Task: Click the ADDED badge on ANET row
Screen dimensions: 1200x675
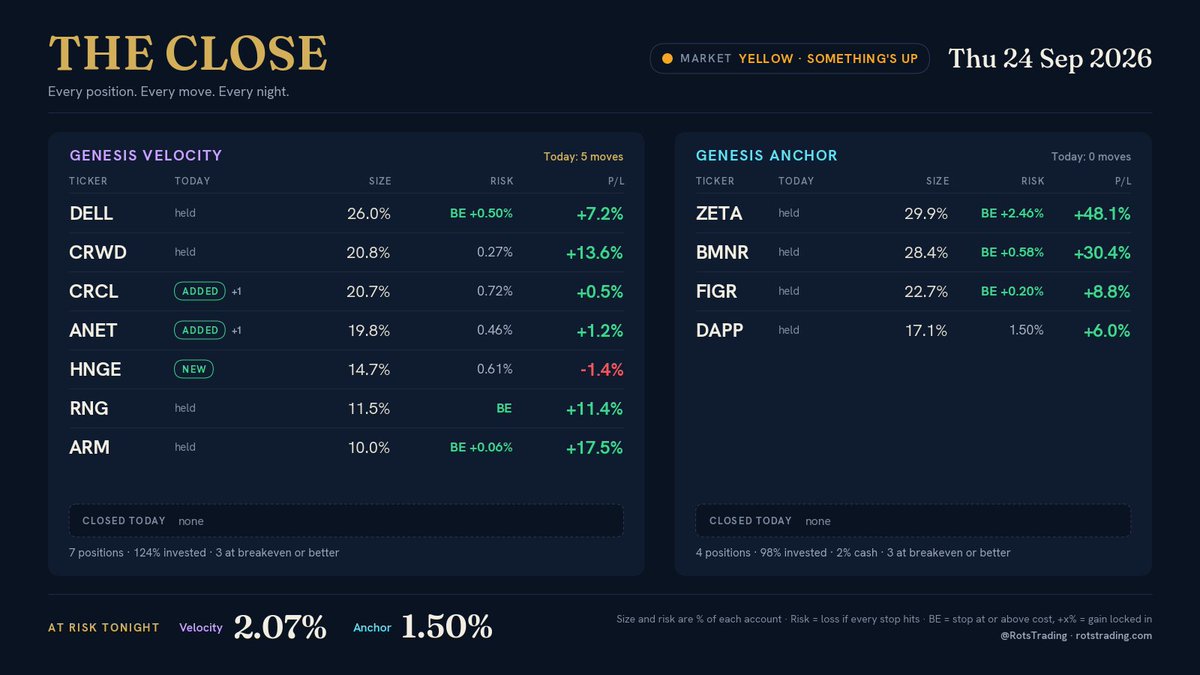Action: tap(200, 330)
